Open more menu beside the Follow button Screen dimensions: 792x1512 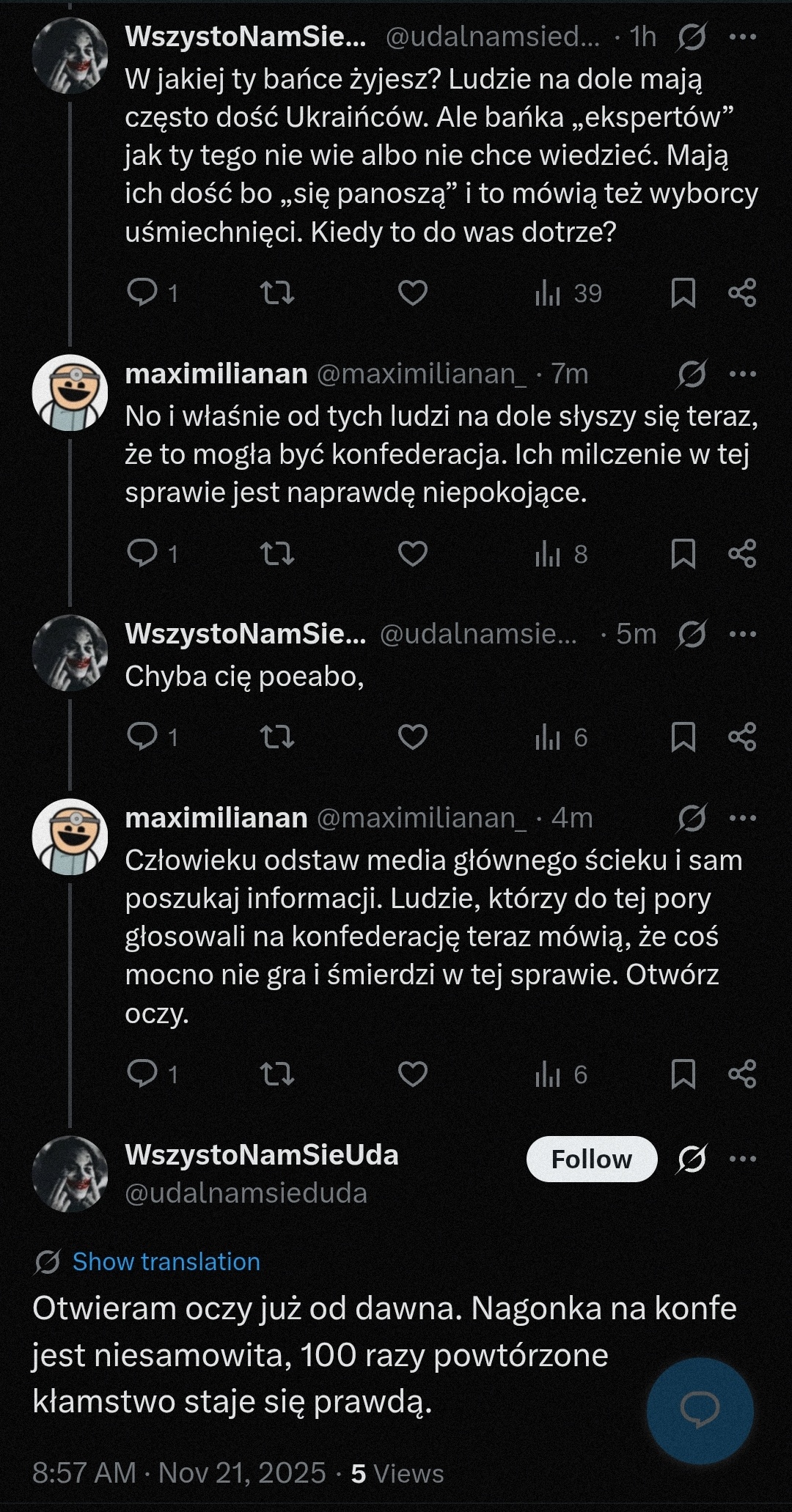[743, 1159]
